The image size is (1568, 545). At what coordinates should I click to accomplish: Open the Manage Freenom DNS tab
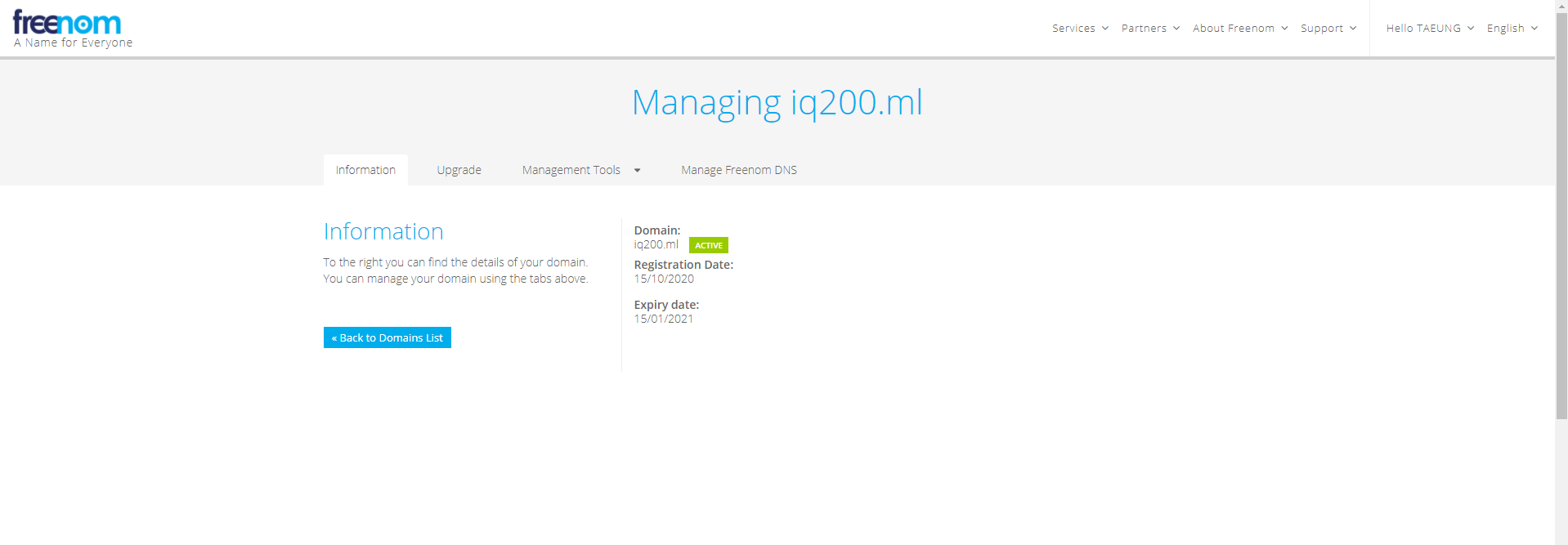coord(739,170)
